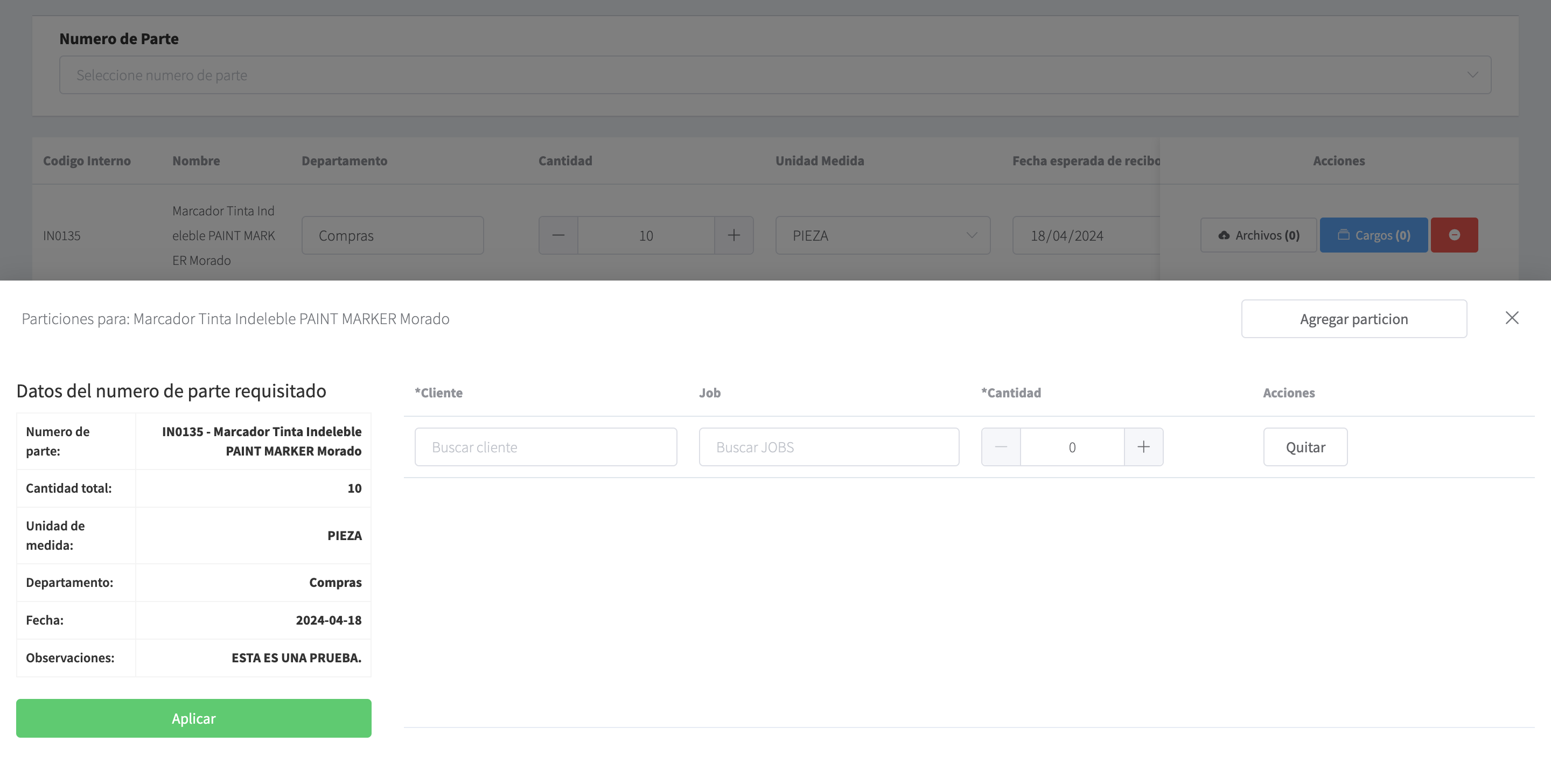Screen dimensions: 1551x784
Task: Click the green Aplicar button
Action: [193, 718]
